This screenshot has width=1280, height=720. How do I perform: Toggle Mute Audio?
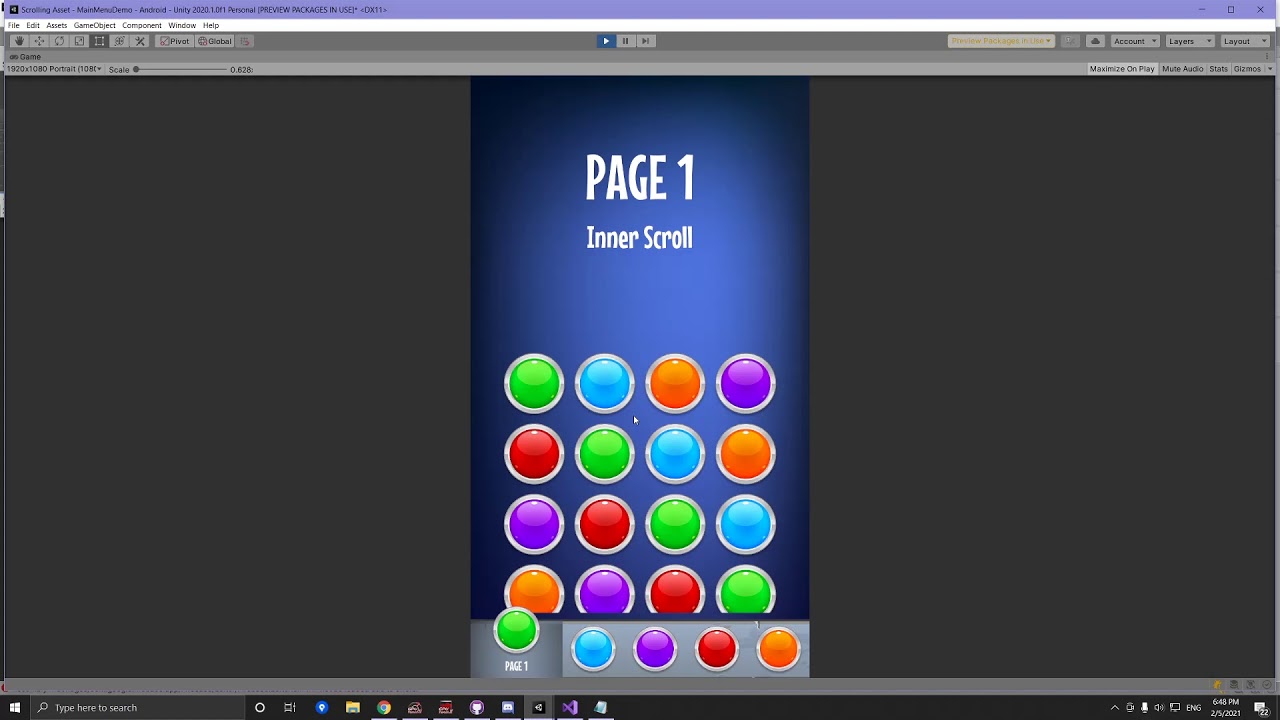point(1183,69)
